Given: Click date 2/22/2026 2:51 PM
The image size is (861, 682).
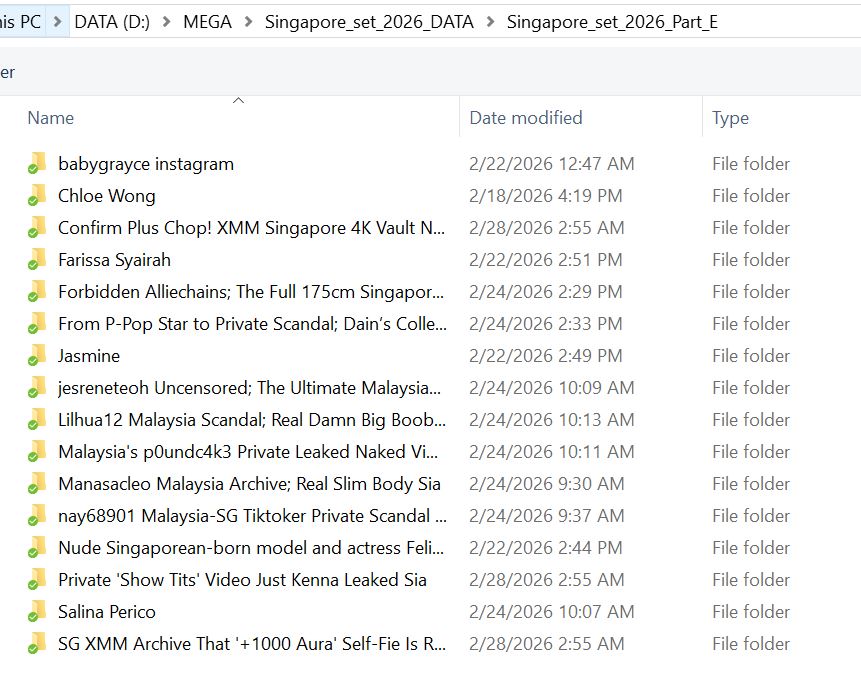Looking at the screenshot, I should [x=545, y=260].
